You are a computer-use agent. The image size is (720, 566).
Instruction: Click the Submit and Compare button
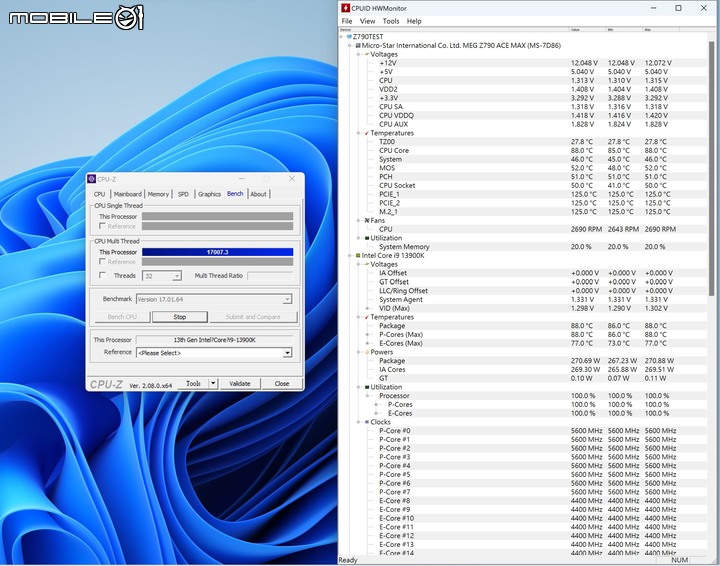pos(253,317)
